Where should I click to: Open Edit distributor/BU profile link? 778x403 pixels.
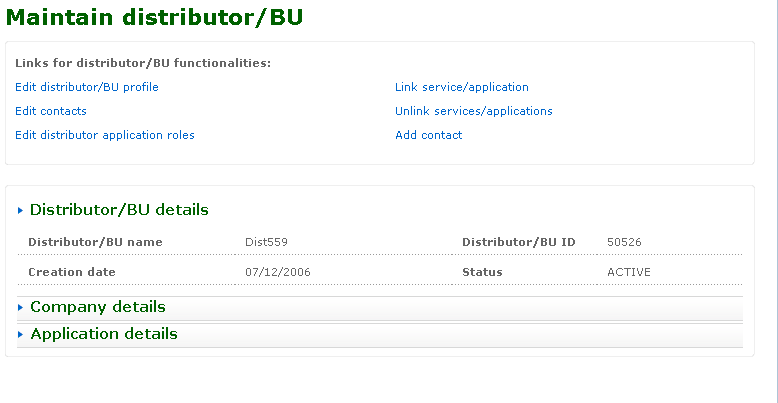point(87,87)
